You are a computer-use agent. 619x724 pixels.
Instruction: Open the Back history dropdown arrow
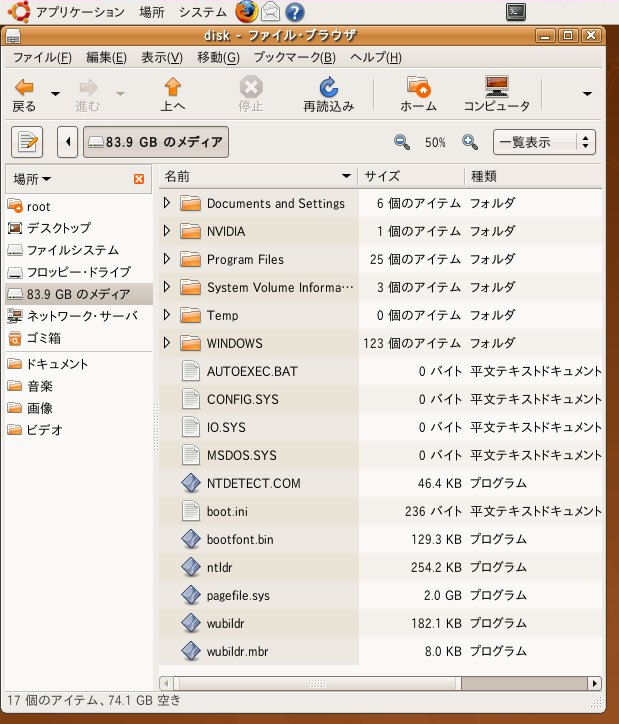(55, 94)
